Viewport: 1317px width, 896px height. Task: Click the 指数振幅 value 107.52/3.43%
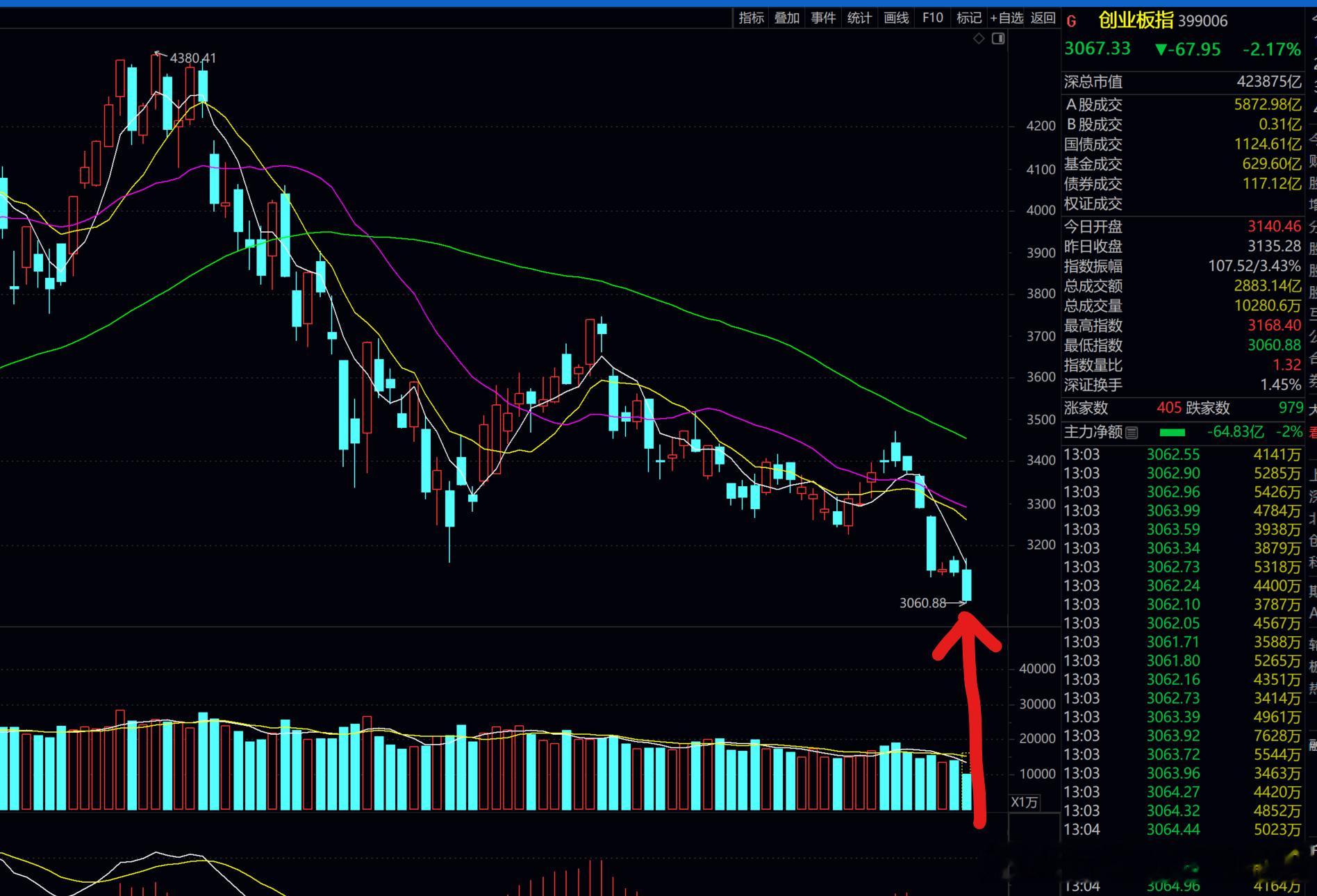pyautogui.click(x=1254, y=266)
